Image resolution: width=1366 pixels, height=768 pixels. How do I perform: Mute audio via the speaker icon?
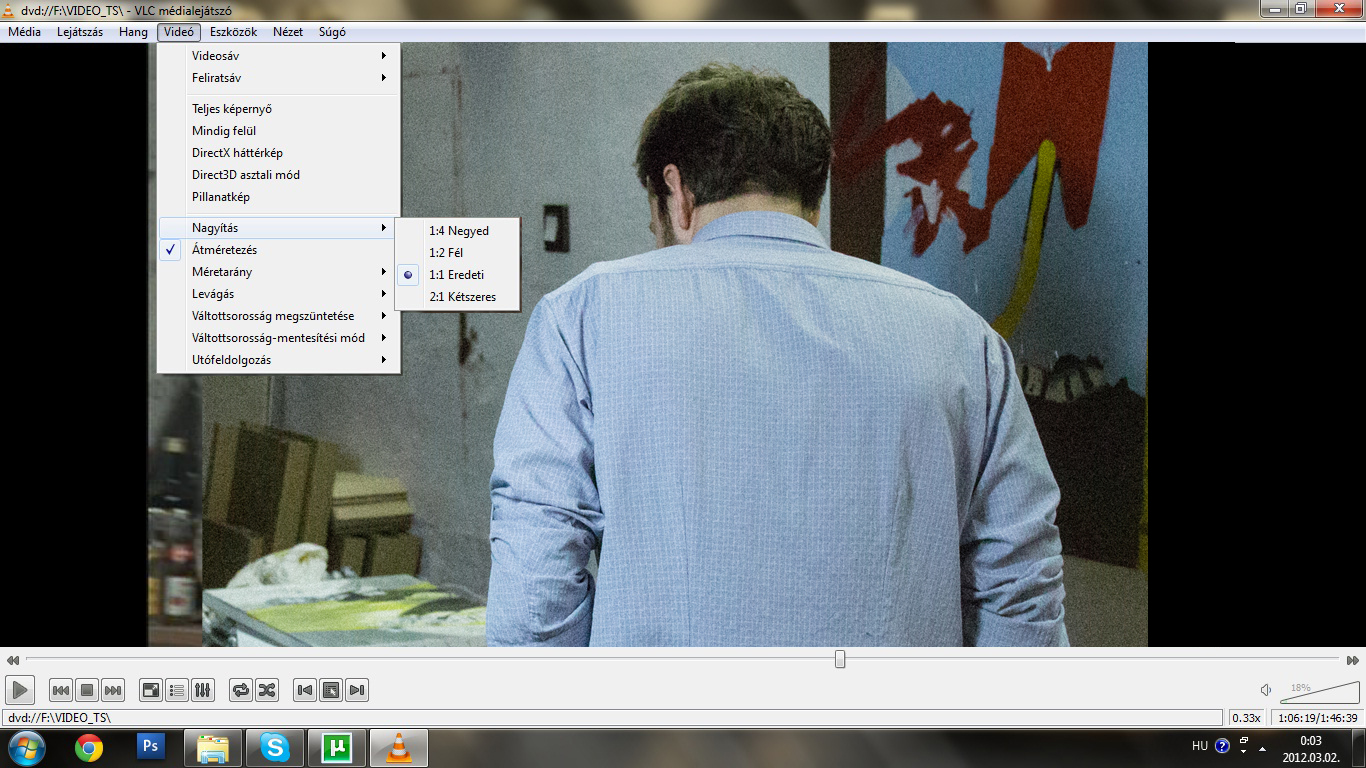[1266, 690]
